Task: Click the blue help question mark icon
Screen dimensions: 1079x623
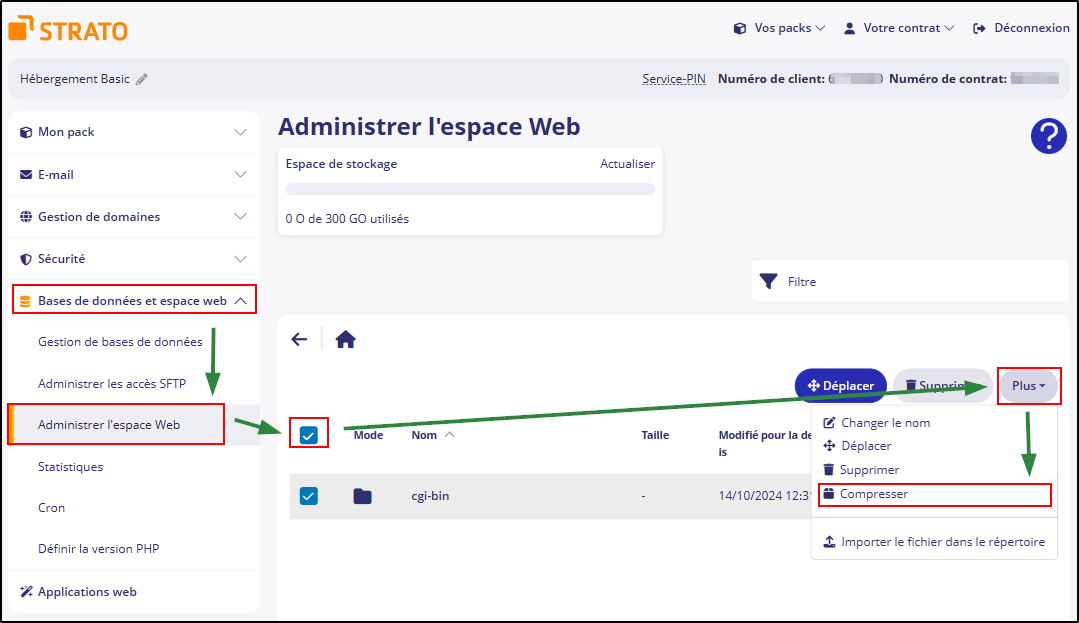Action: [1048, 136]
